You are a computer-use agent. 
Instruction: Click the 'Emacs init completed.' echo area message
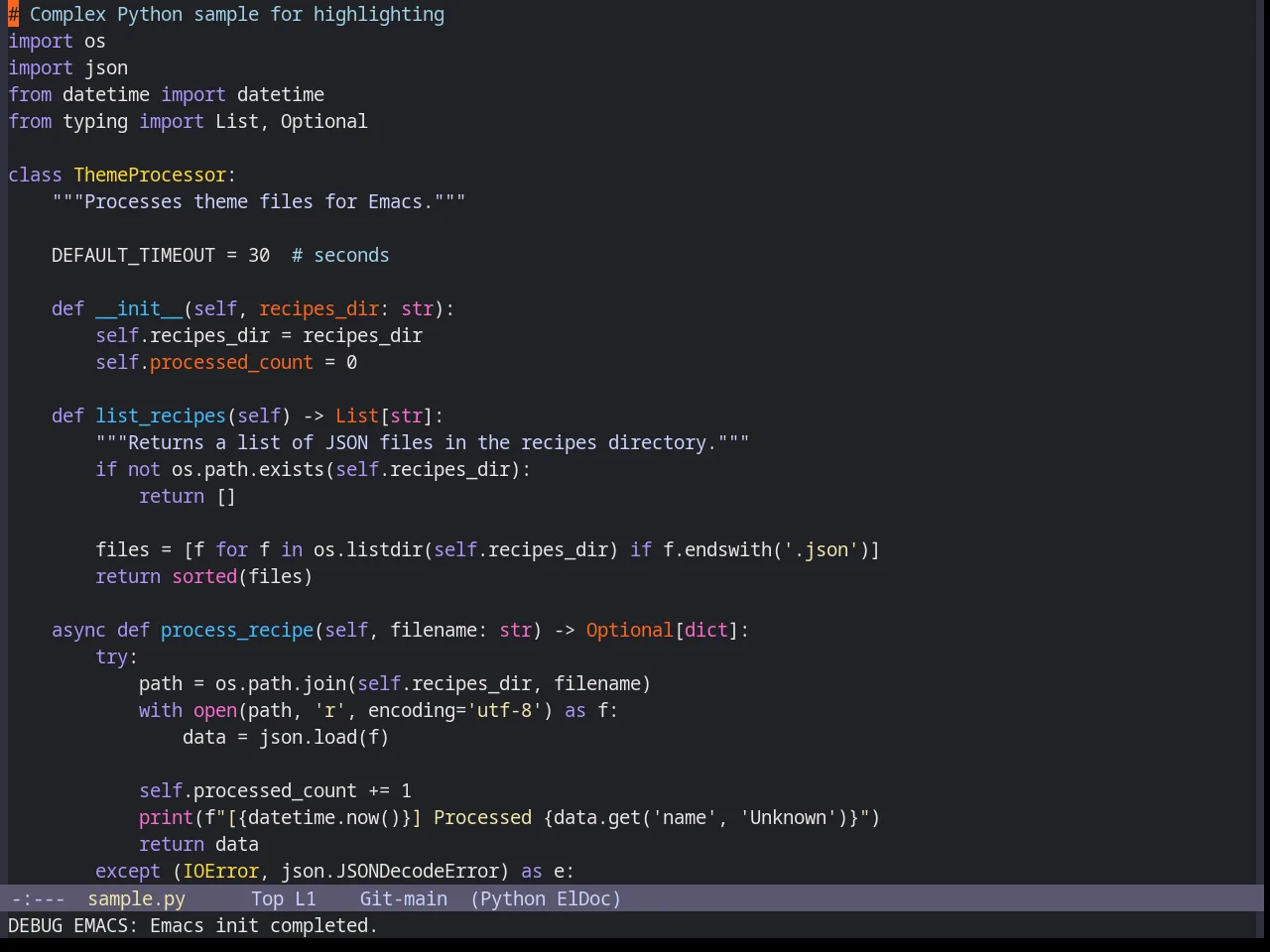(264, 925)
